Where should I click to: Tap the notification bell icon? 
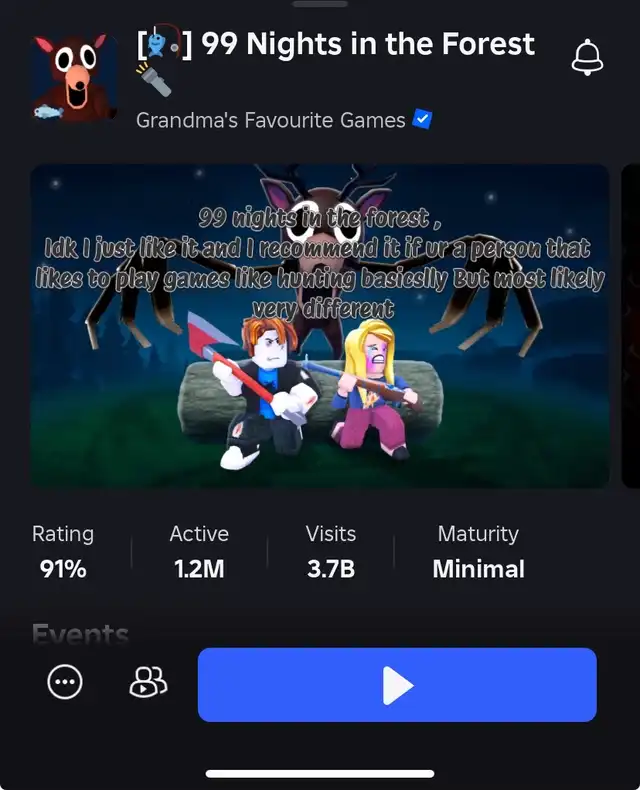(587, 57)
